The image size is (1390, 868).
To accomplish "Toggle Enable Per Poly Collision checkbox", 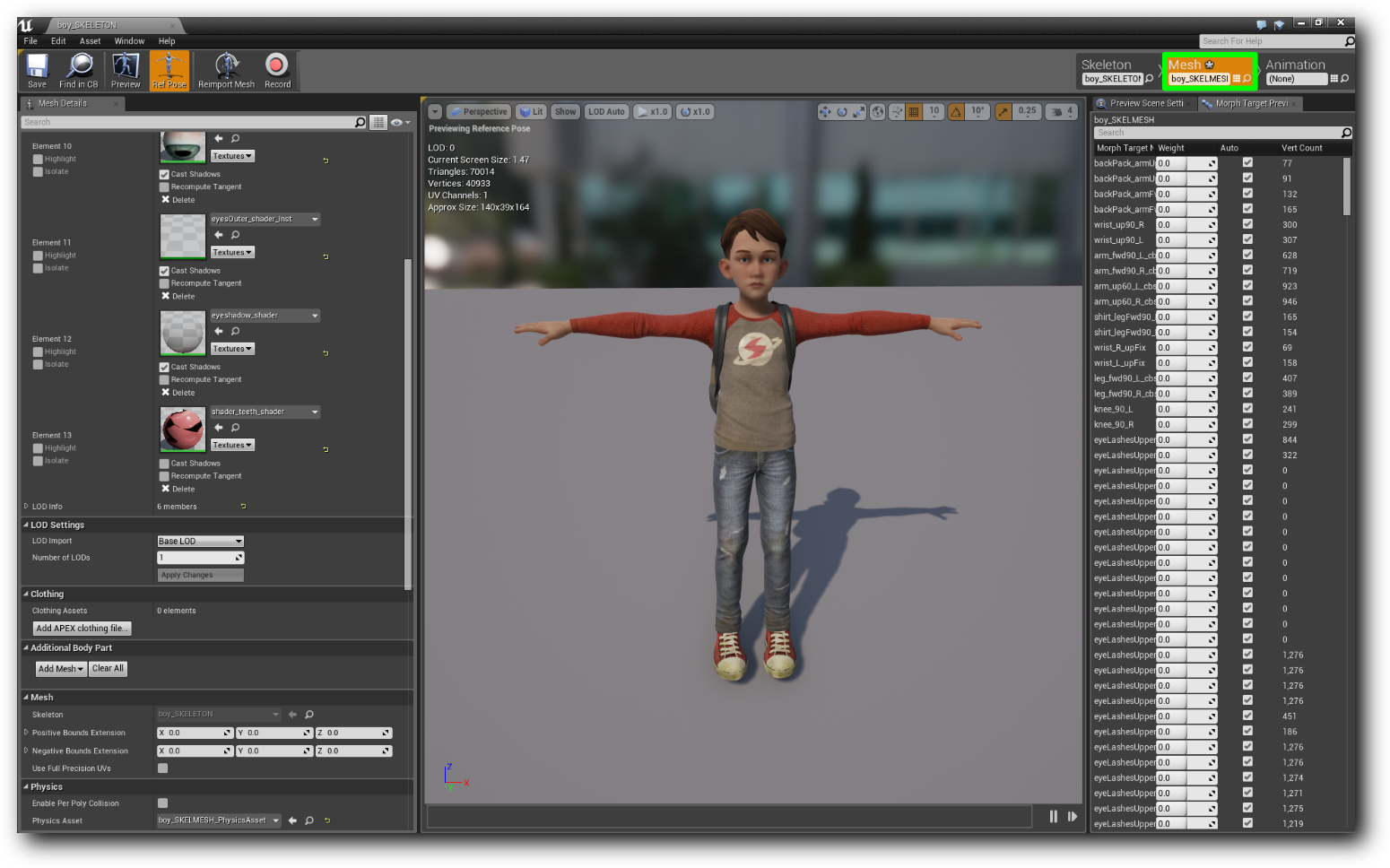I will coord(162,803).
